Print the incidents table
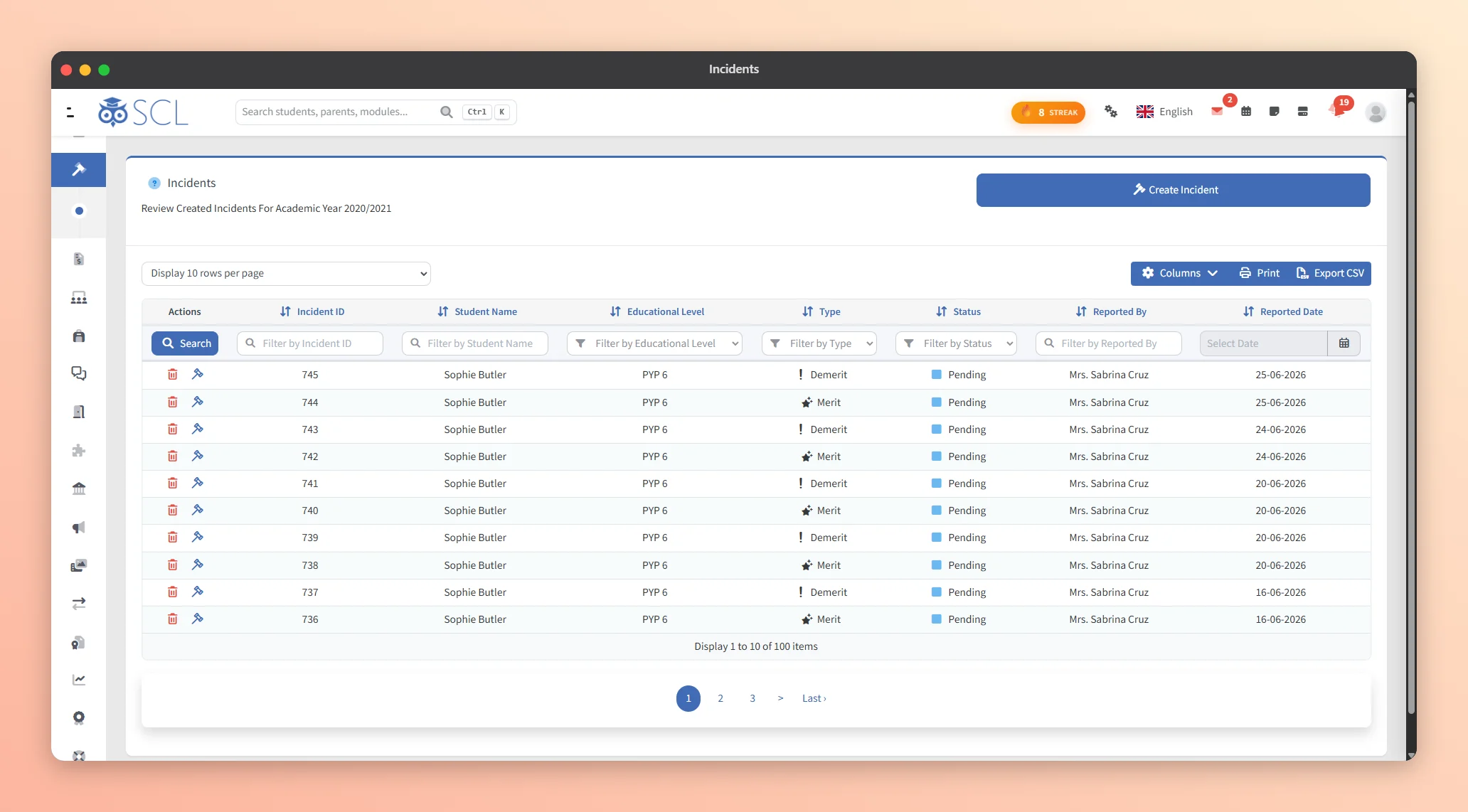 click(x=1259, y=274)
